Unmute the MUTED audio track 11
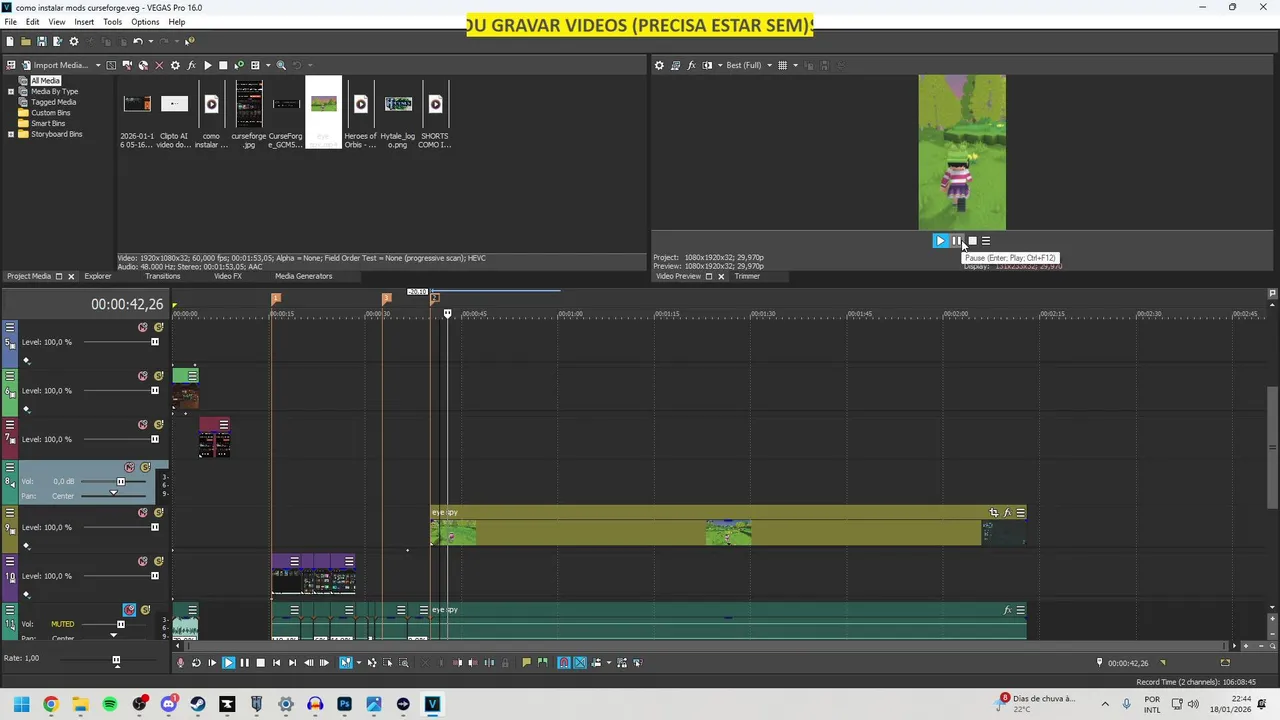 (129, 610)
